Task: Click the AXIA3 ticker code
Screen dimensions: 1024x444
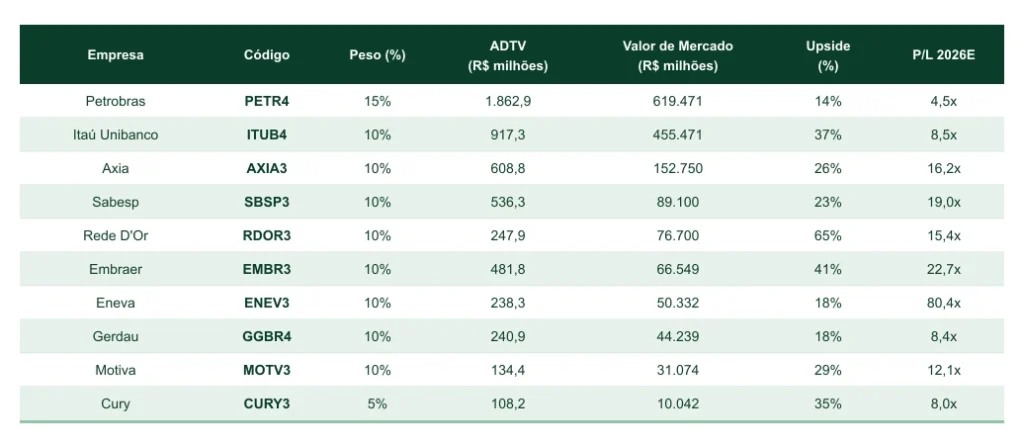Action: click(266, 168)
